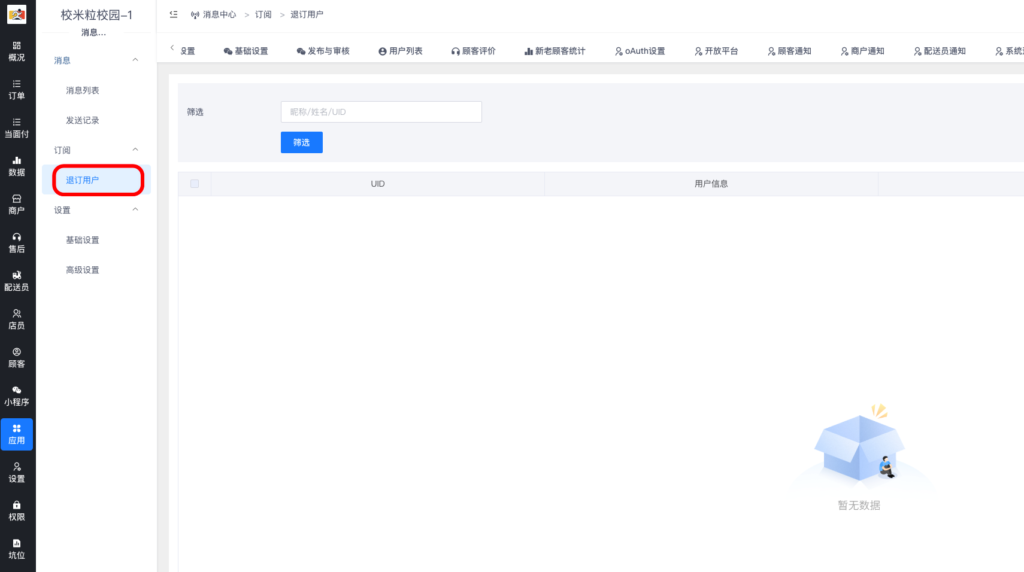
Task: Switch to the 顾客通知 tab
Action: (x=790, y=51)
